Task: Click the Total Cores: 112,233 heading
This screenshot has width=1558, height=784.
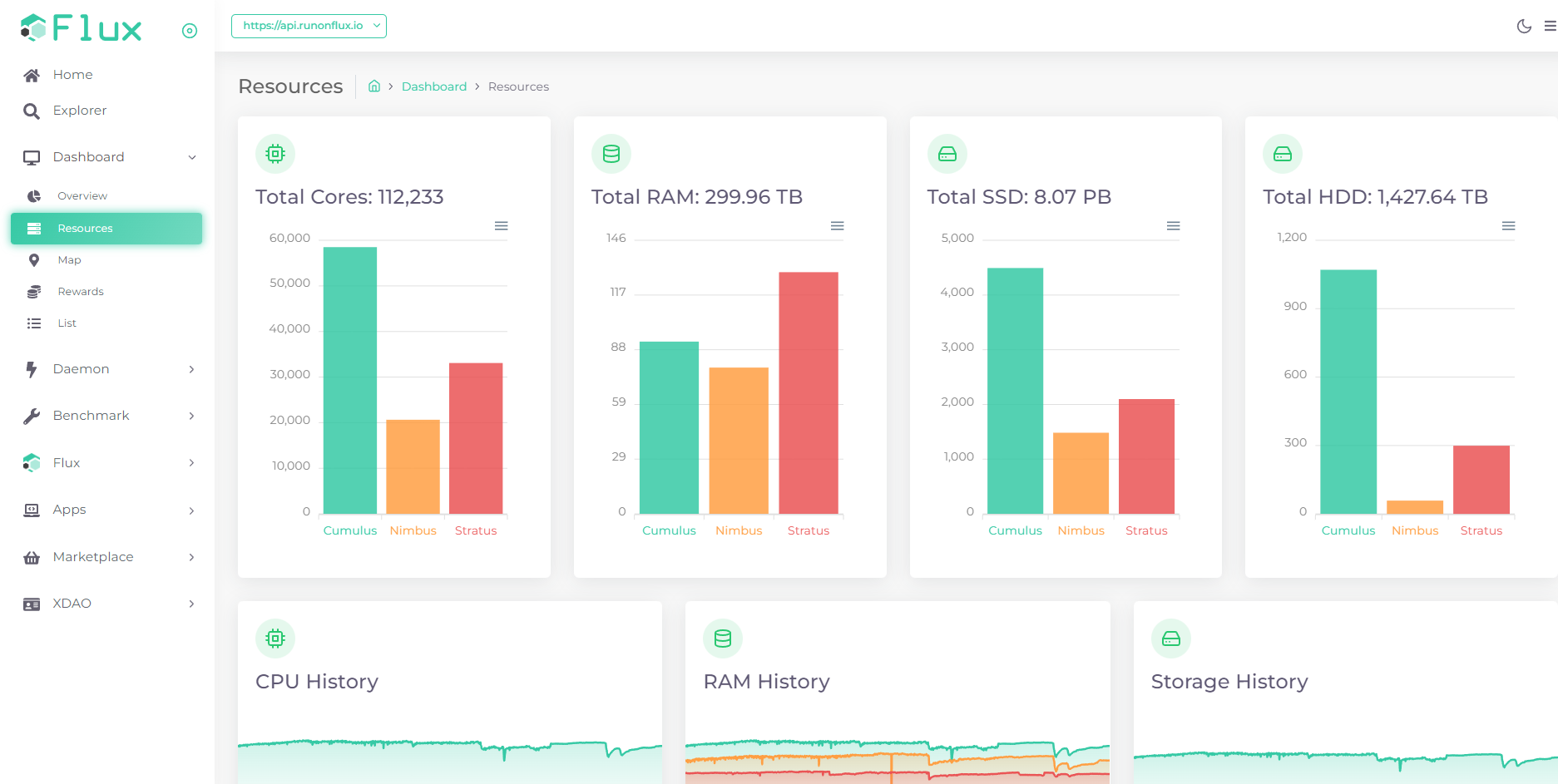Action: (x=349, y=197)
